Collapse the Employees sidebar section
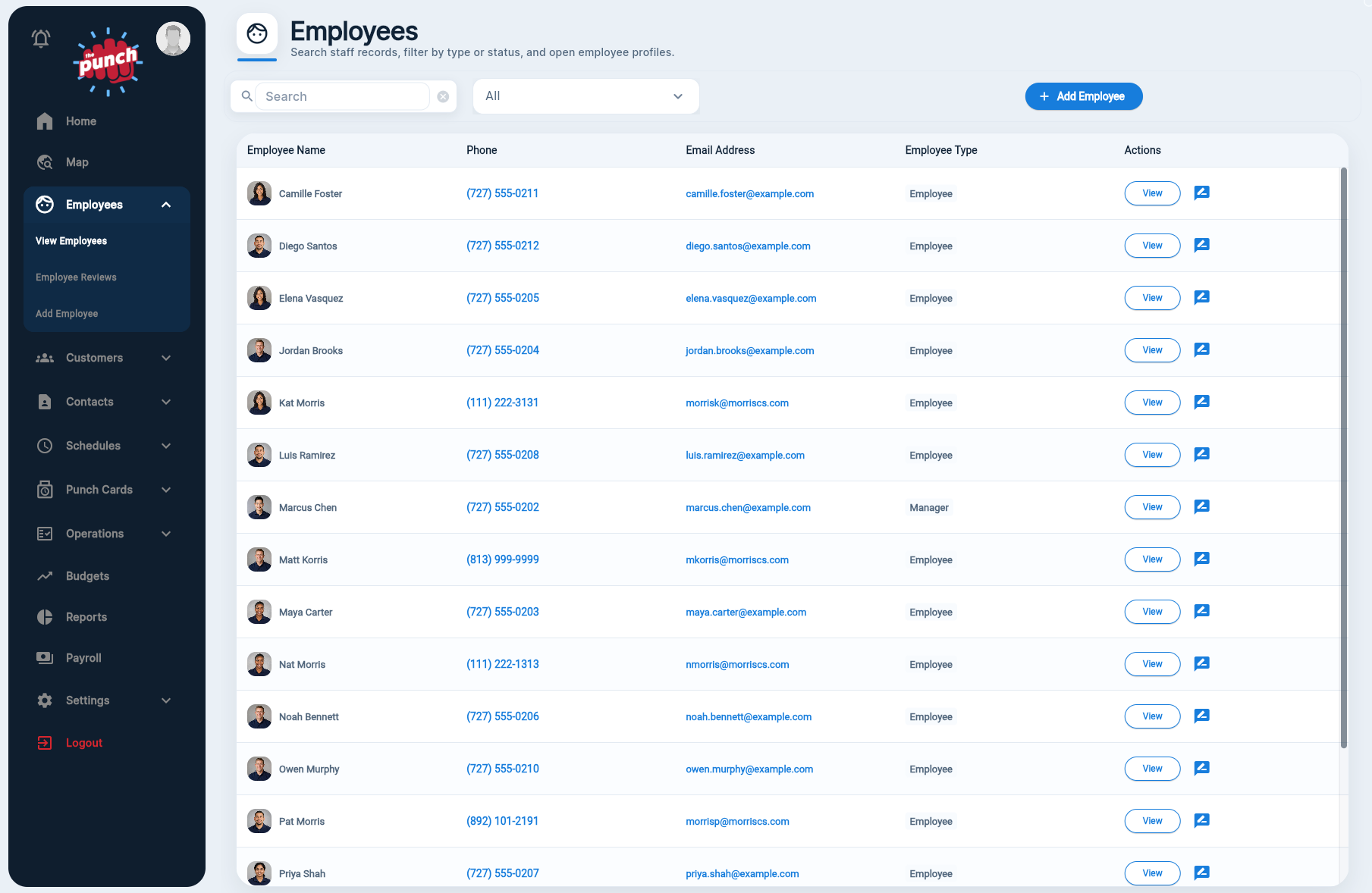This screenshot has width=1372, height=893. pos(166,205)
